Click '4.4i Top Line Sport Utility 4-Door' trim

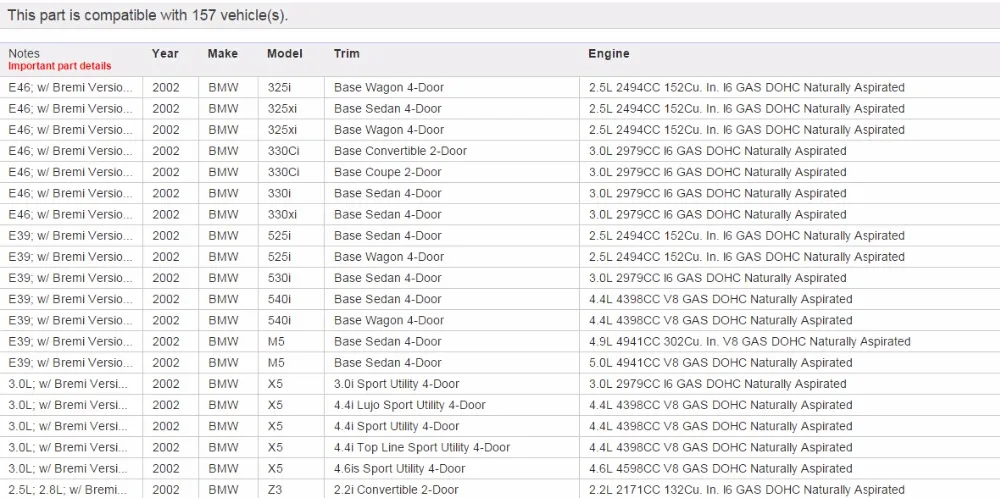(422, 447)
